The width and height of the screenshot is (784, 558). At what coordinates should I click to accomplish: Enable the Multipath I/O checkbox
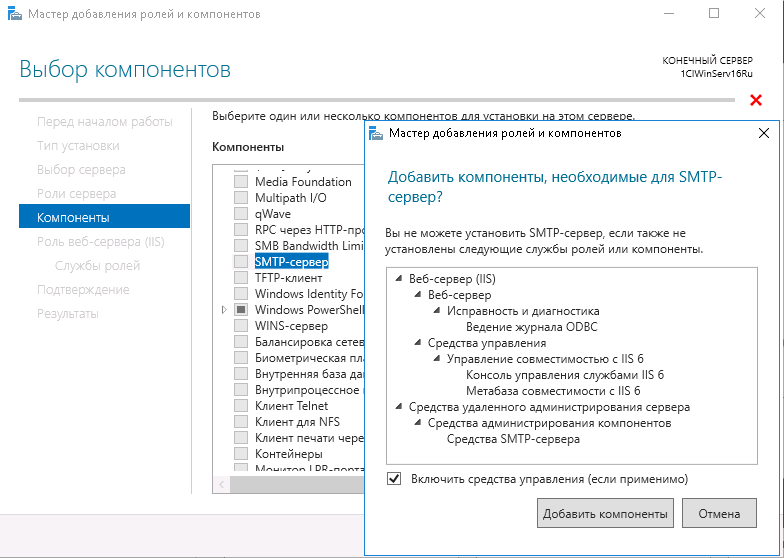pos(241,198)
